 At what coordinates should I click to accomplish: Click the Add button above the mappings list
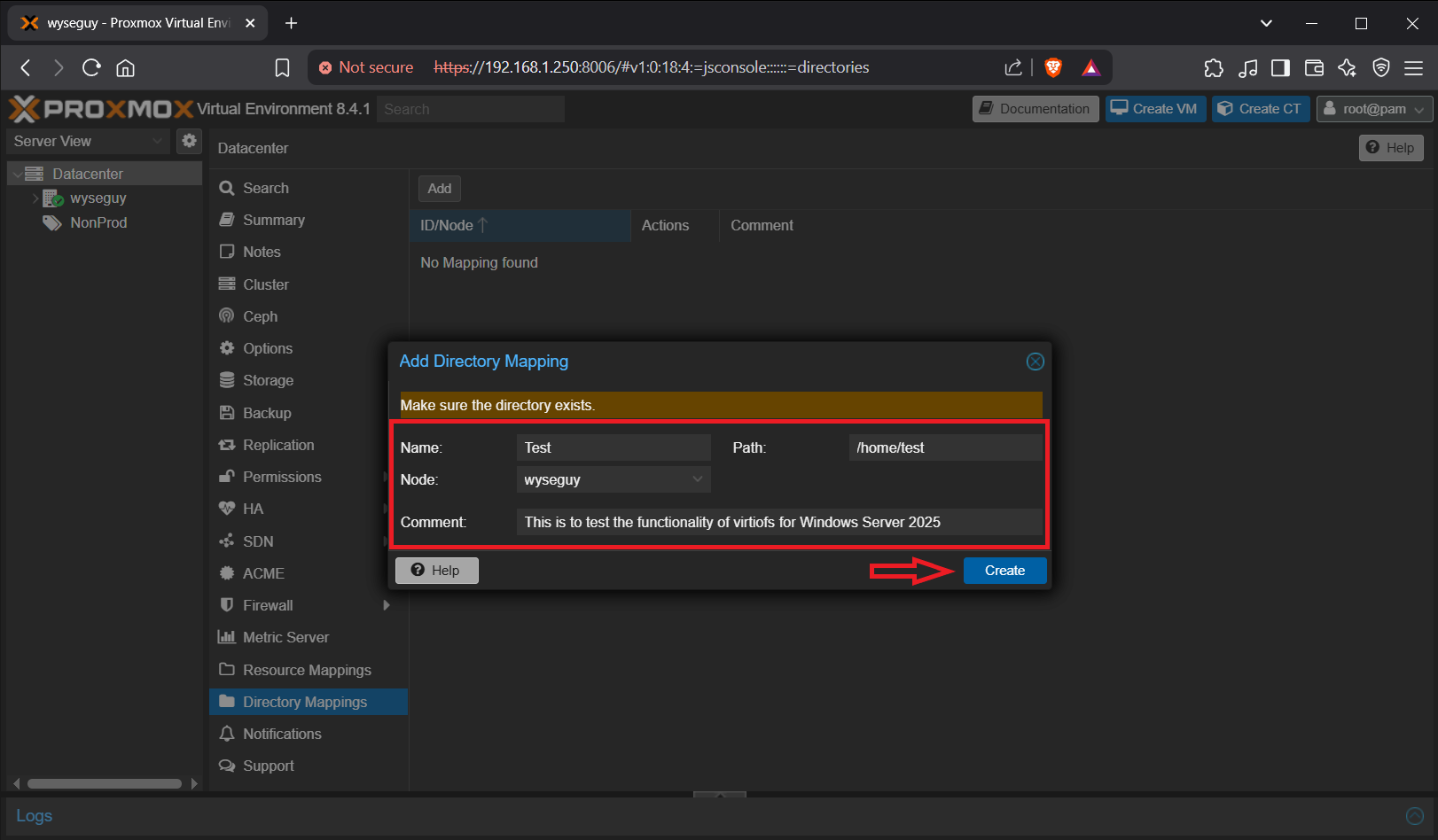pyautogui.click(x=440, y=188)
